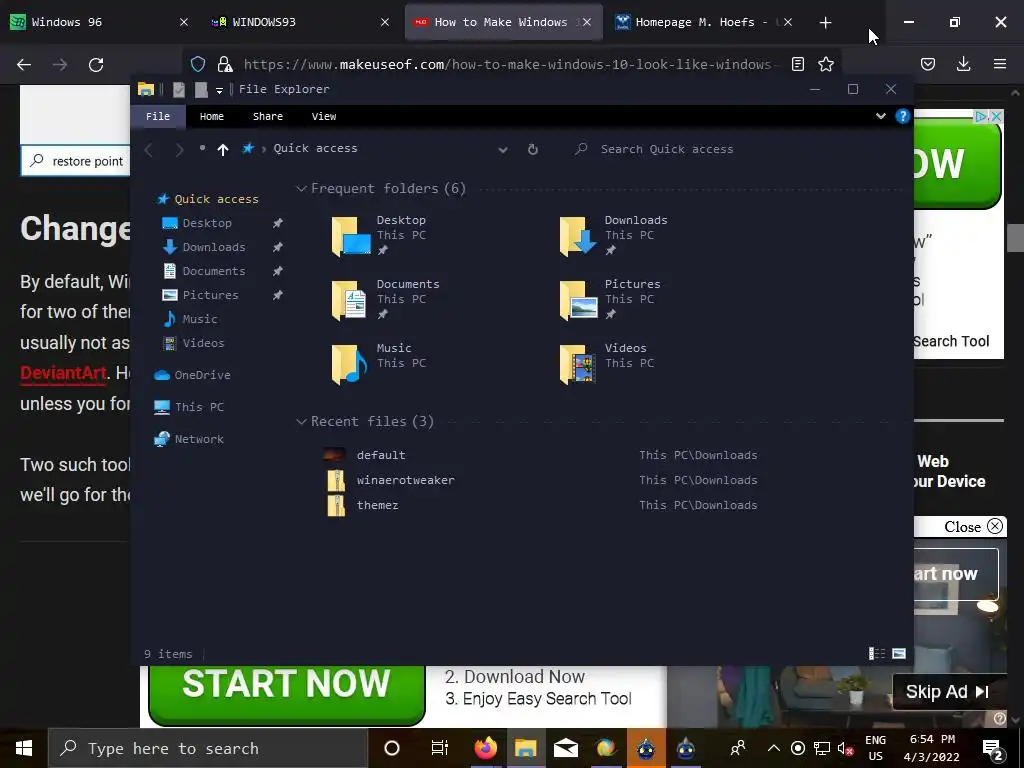Switch to details view layout
Viewport: 1024px width, 768px height.
tap(876, 654)
